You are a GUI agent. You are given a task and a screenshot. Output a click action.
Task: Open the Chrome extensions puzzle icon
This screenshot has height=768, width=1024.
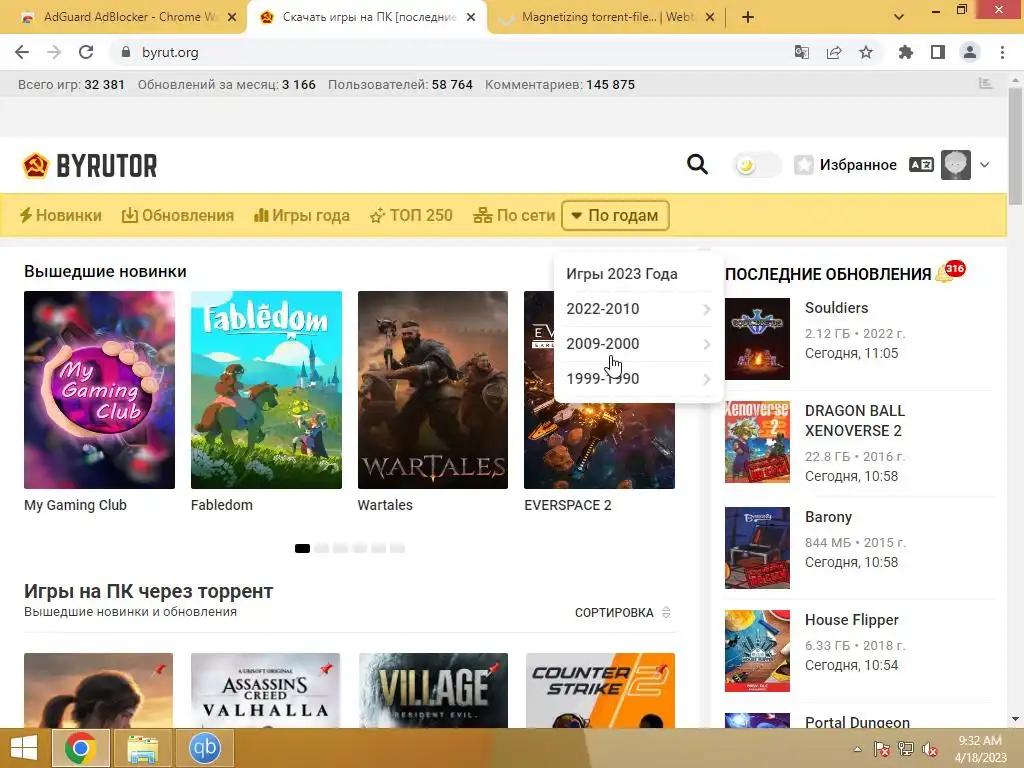pyautogui.click(x=905, y=52)
